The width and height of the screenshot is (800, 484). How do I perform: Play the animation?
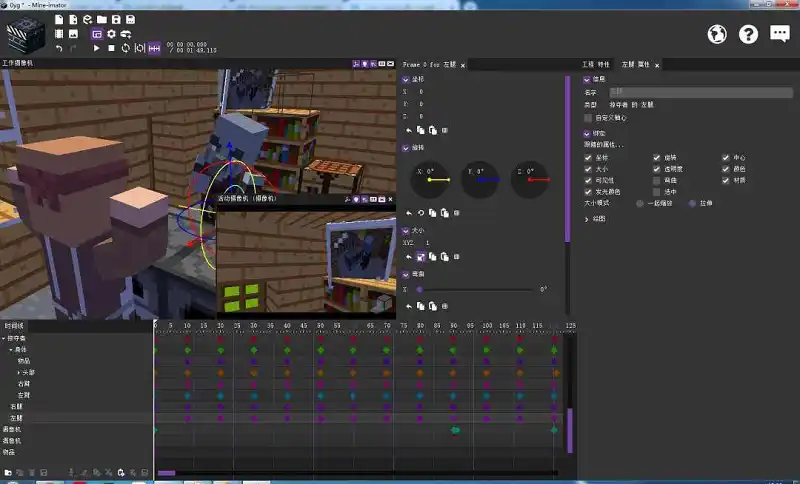96,48
